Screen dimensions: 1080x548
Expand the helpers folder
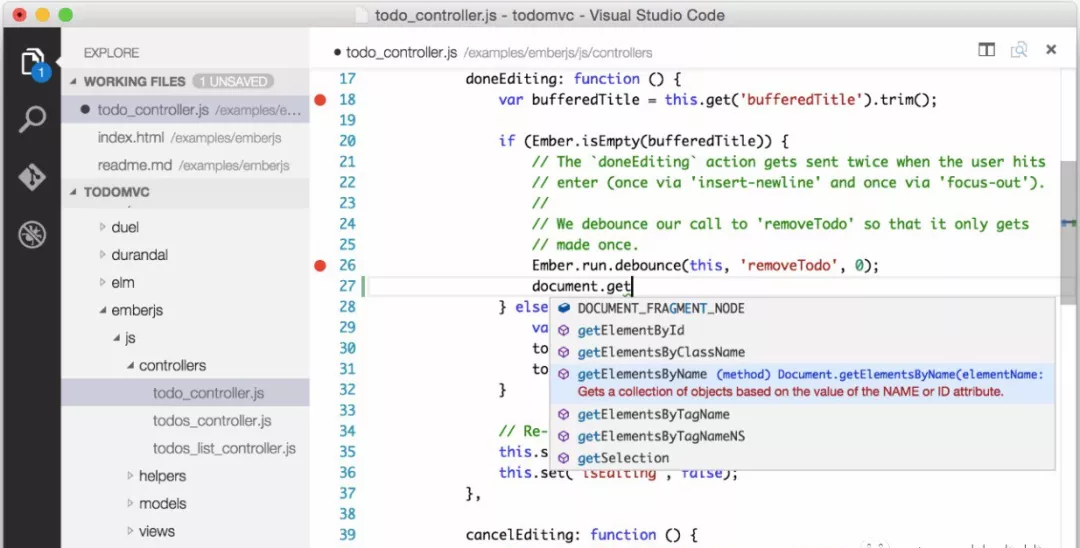point(130,476)
